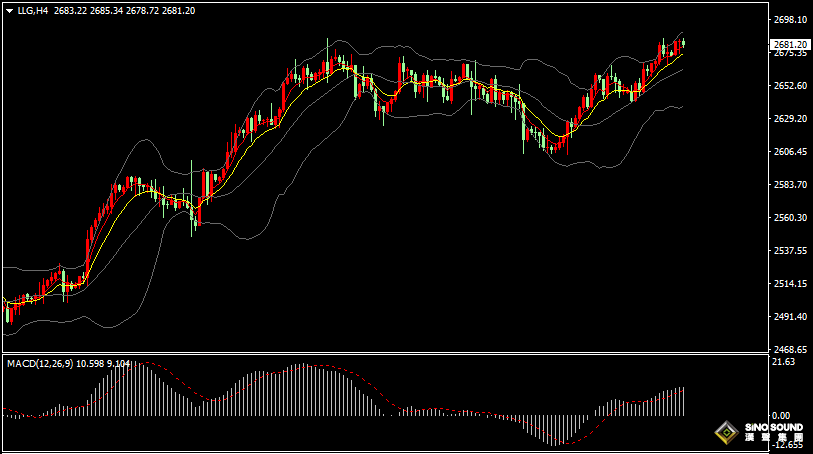This screenshot has width=813, height=454.
Task: Click the latest candlestick on the chart
Action: (682, 43)
